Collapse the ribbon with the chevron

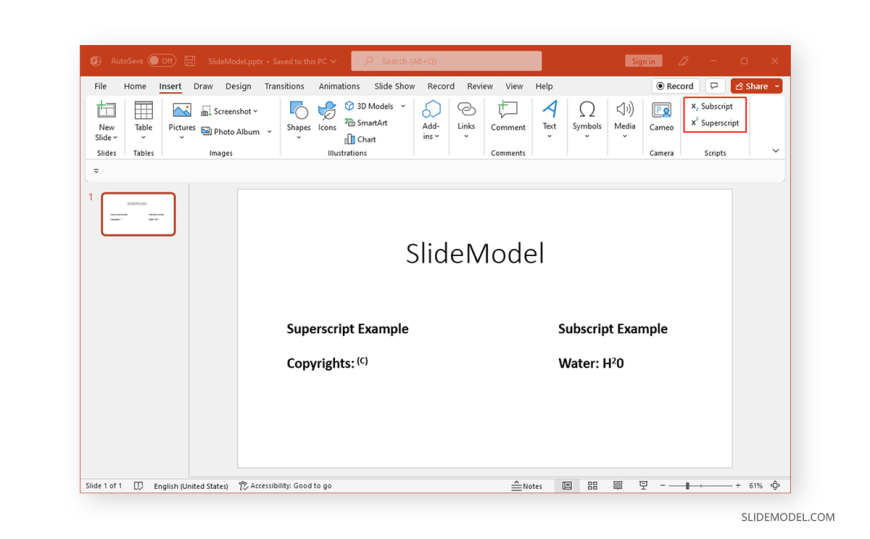coord(776,150)
